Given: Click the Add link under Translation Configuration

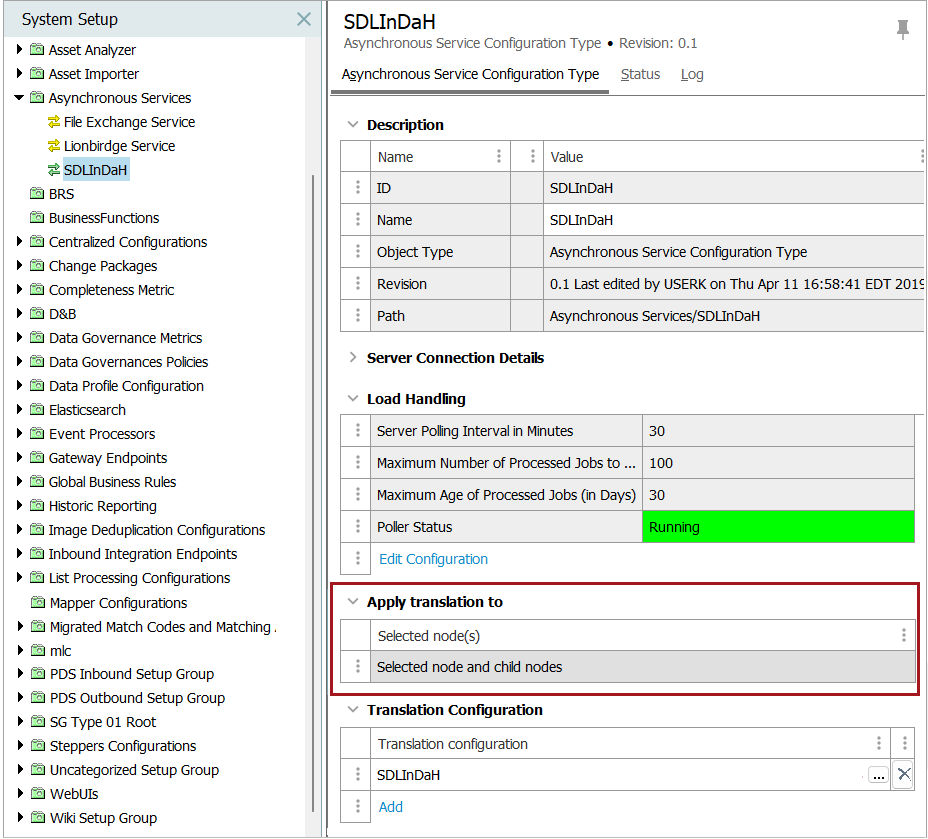Looking at the screenshot, I should tap(390, 807).
